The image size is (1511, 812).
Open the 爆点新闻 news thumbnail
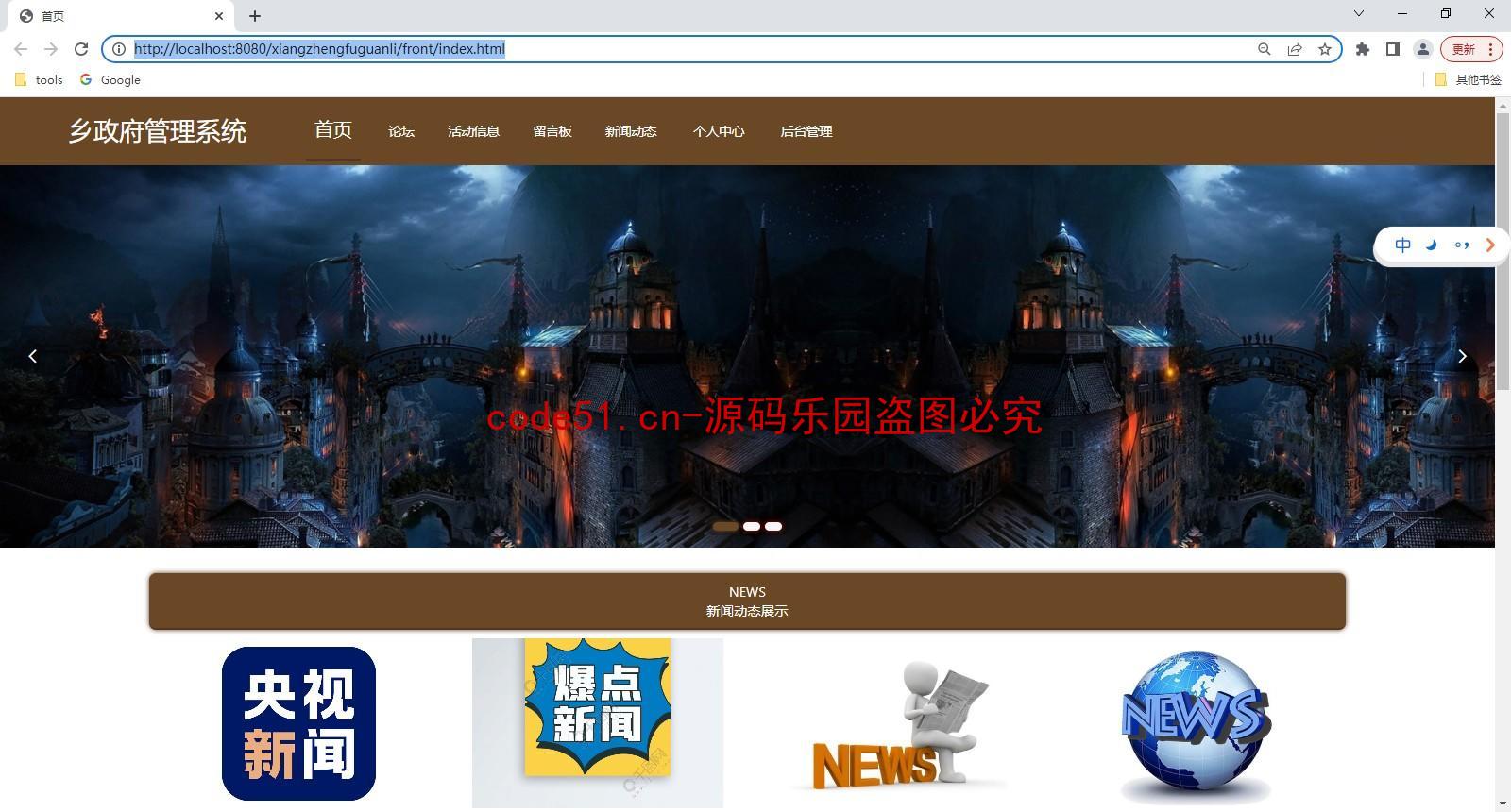coord(598,723)
